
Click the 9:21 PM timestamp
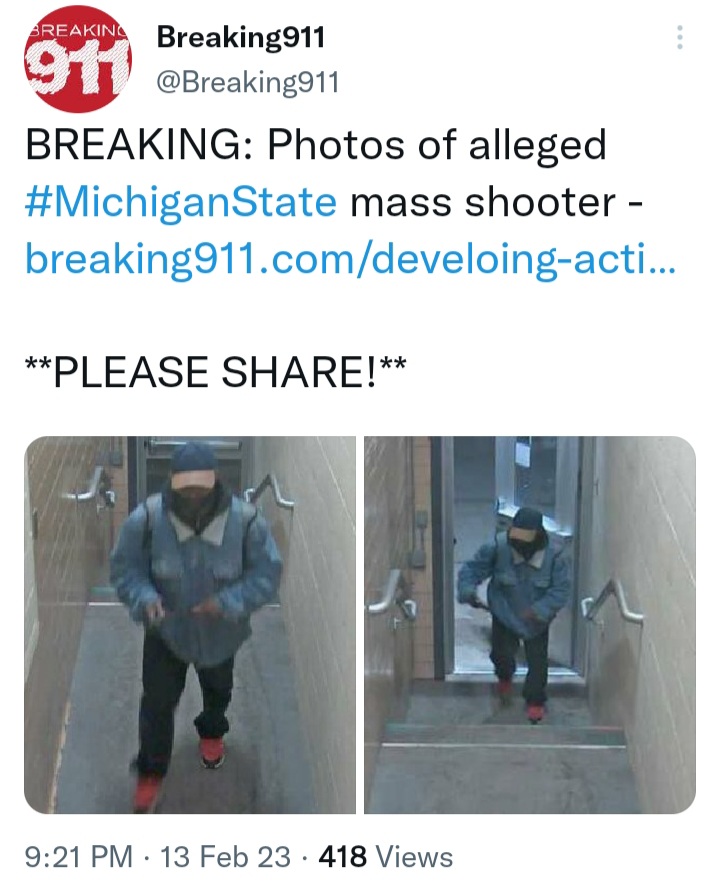pos(79,857)
